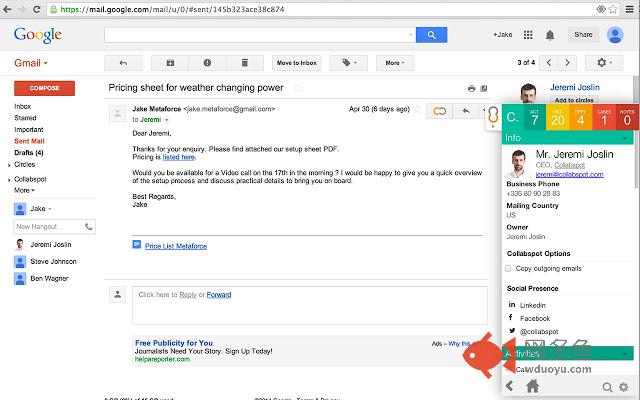This screenshot has width=640, height=400.
Task: Click the COMPOSE button
Action: click(x=44, y=88)
